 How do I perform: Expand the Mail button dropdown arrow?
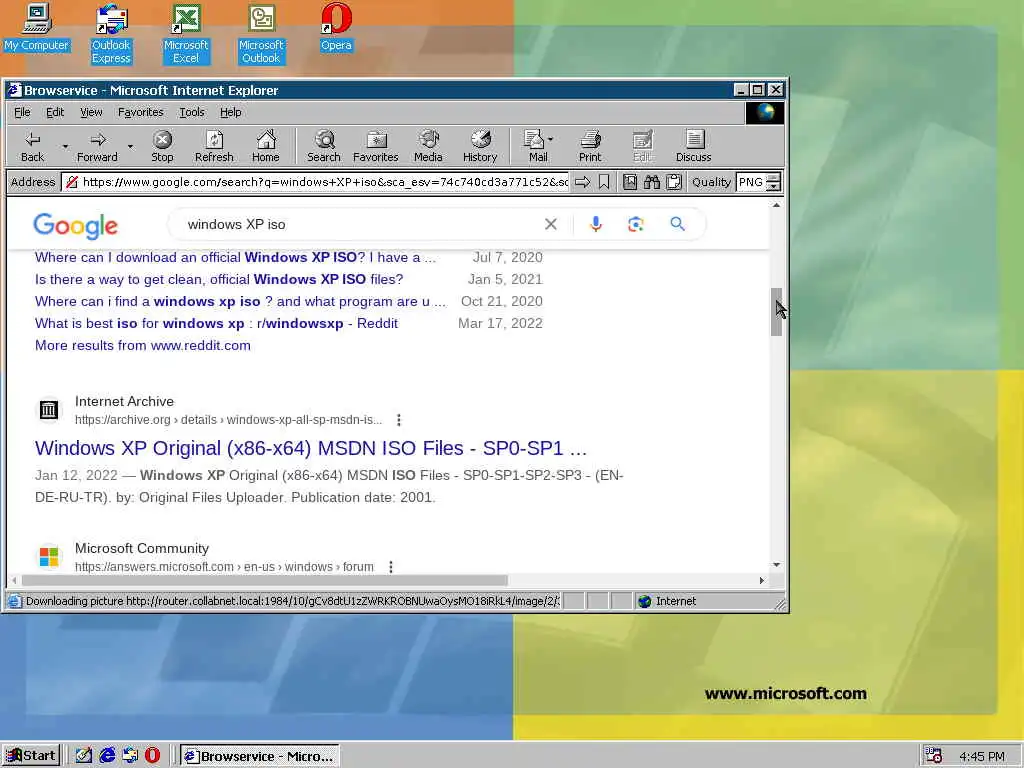551,139
